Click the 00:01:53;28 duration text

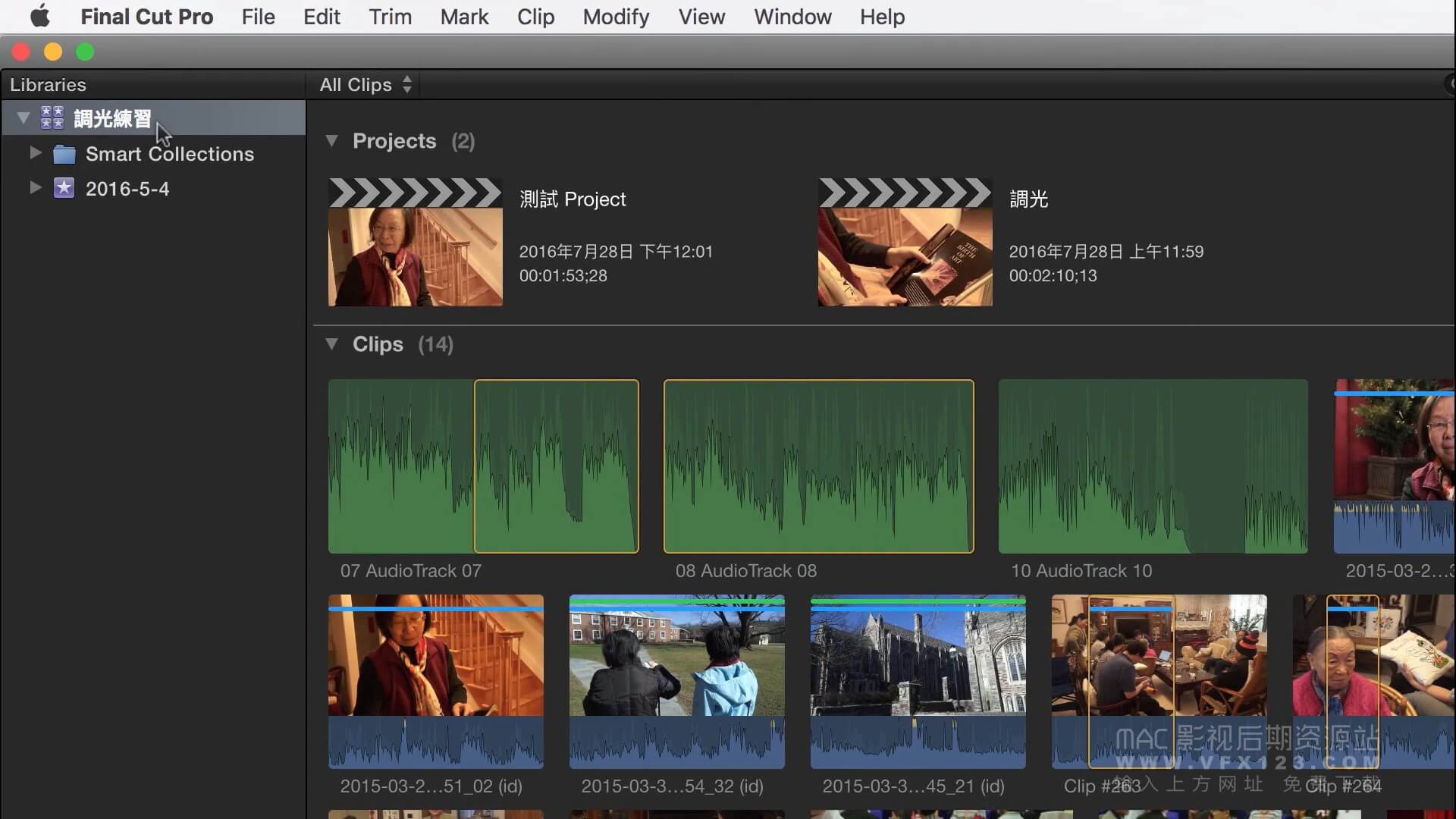click(563, 276)
